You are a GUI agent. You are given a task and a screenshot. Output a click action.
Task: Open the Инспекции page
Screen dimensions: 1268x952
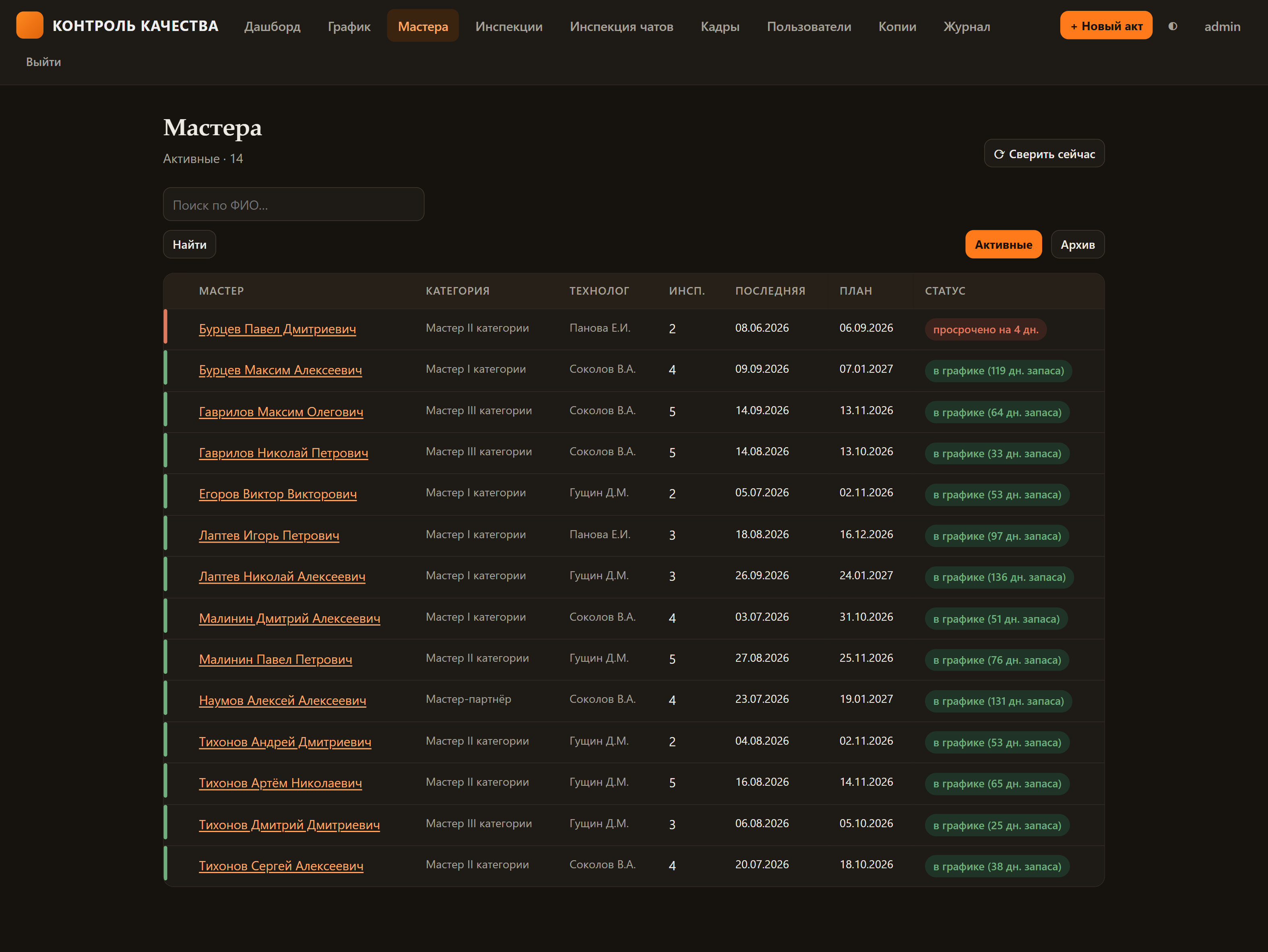point(509,26)
